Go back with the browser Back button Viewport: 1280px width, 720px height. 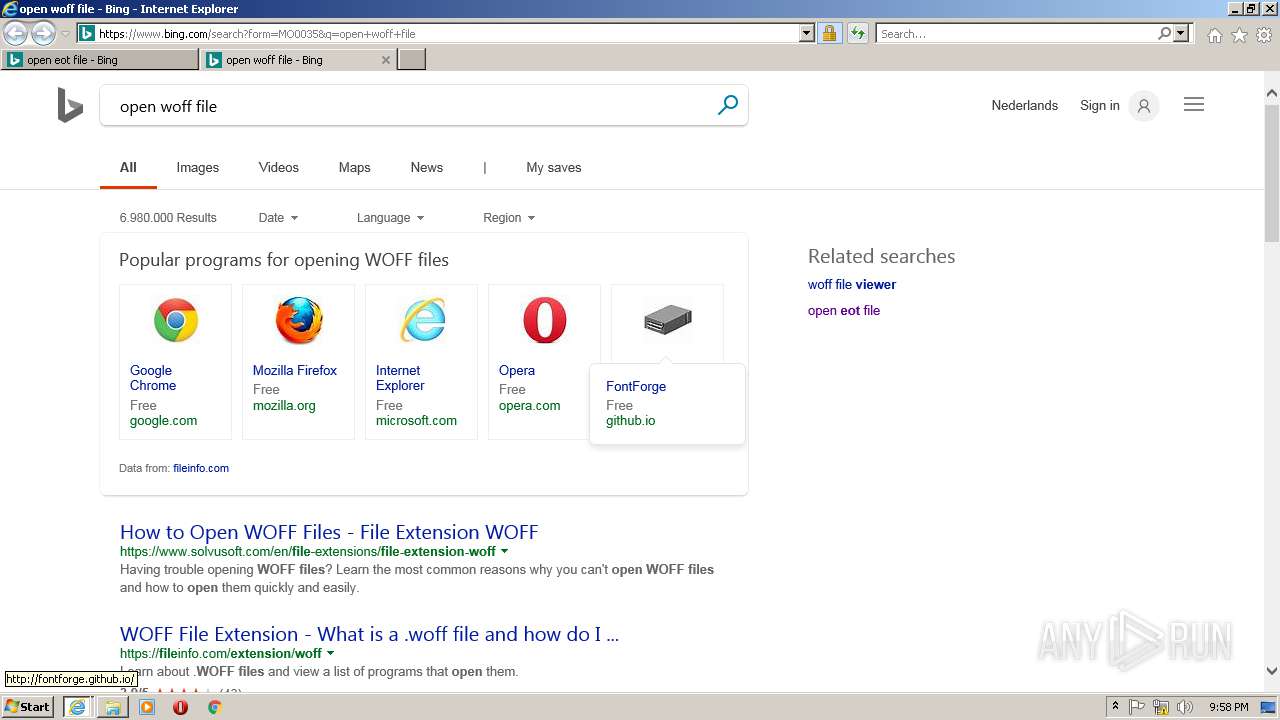coord(16,33)
